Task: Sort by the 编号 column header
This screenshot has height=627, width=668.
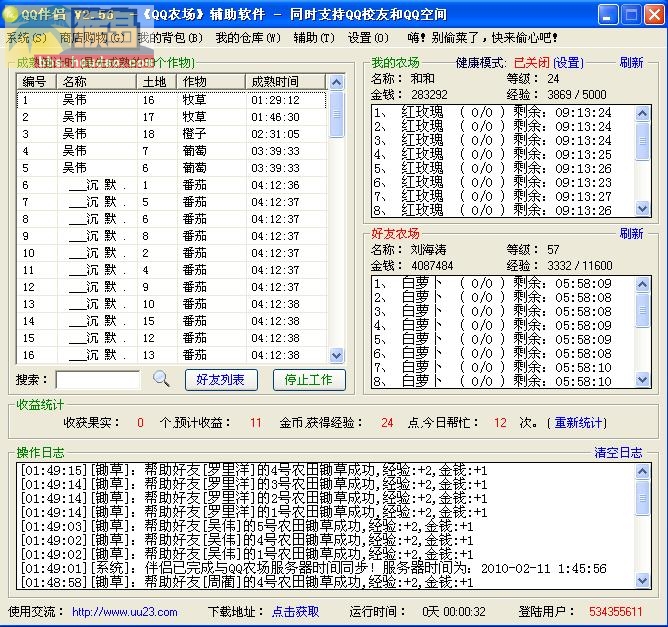Action: tap(37, 81)
